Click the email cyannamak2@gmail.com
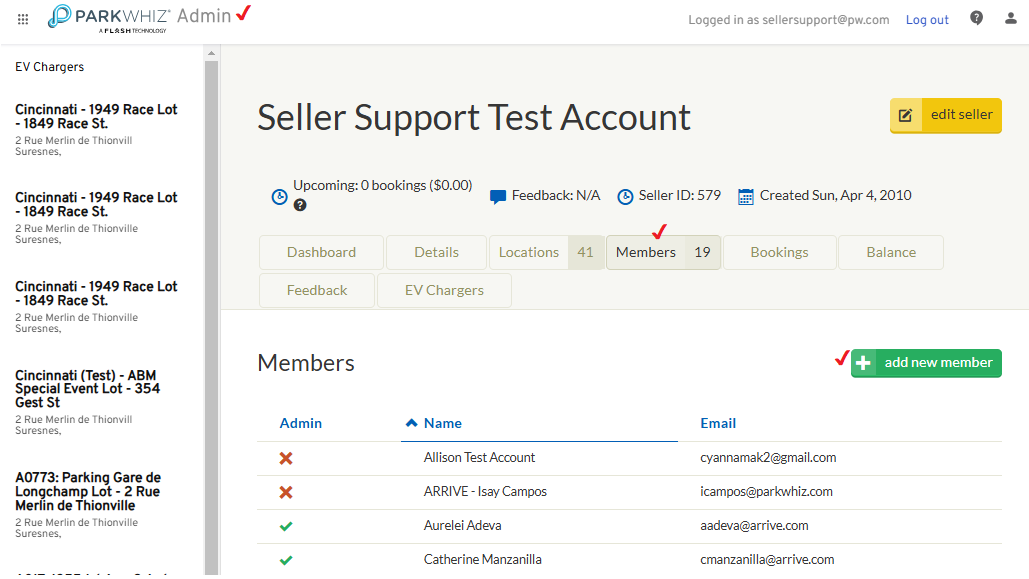This screenshot has width=1029, height=579. pos(768,458)
